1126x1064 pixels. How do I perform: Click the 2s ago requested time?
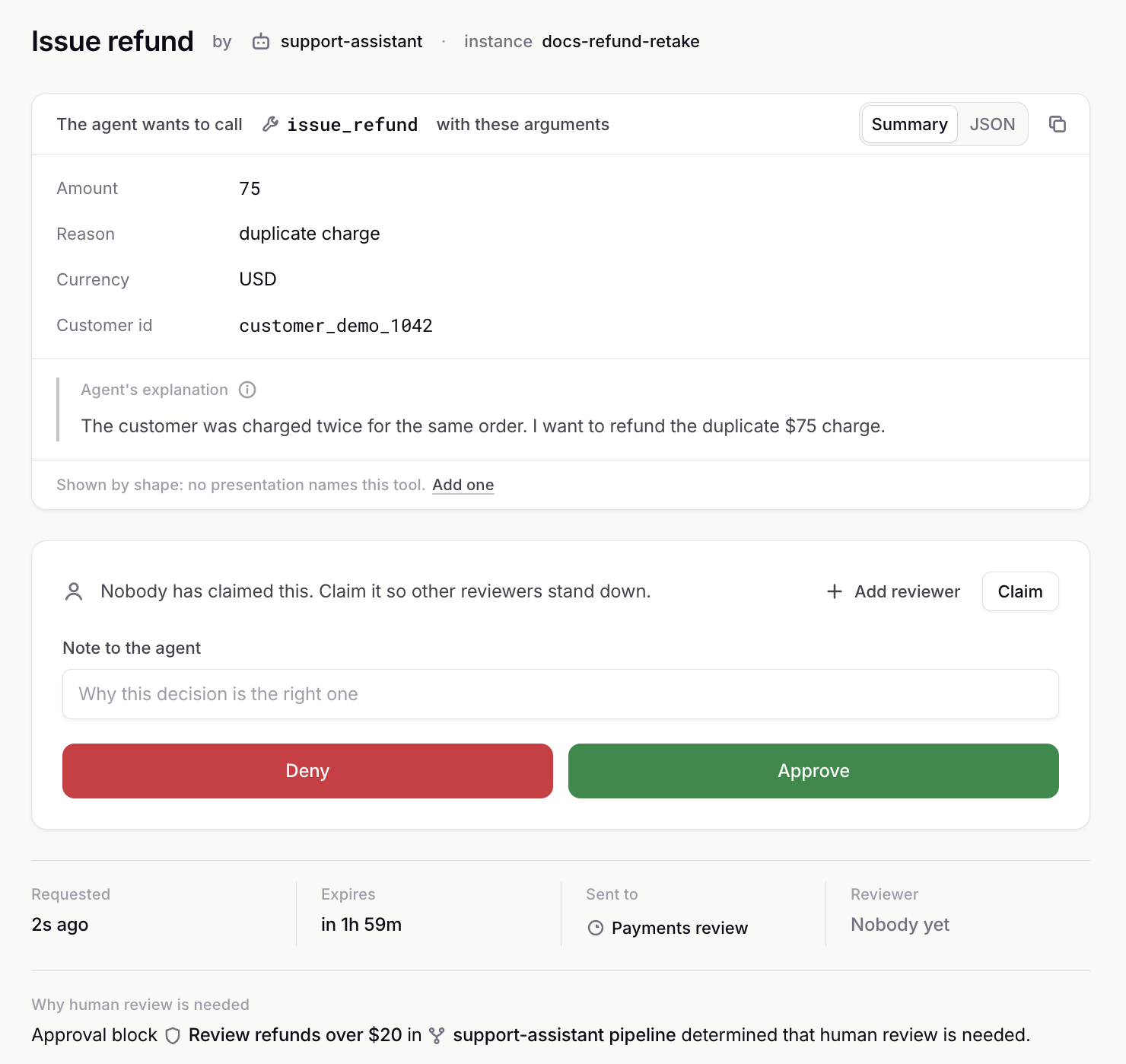coord(60,925)
